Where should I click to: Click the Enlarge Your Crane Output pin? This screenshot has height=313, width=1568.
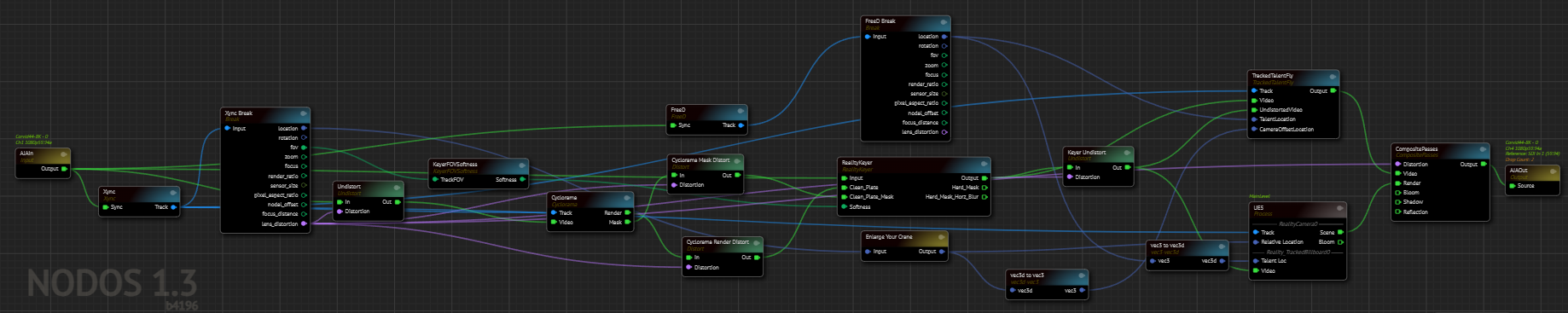click(941, 252)
